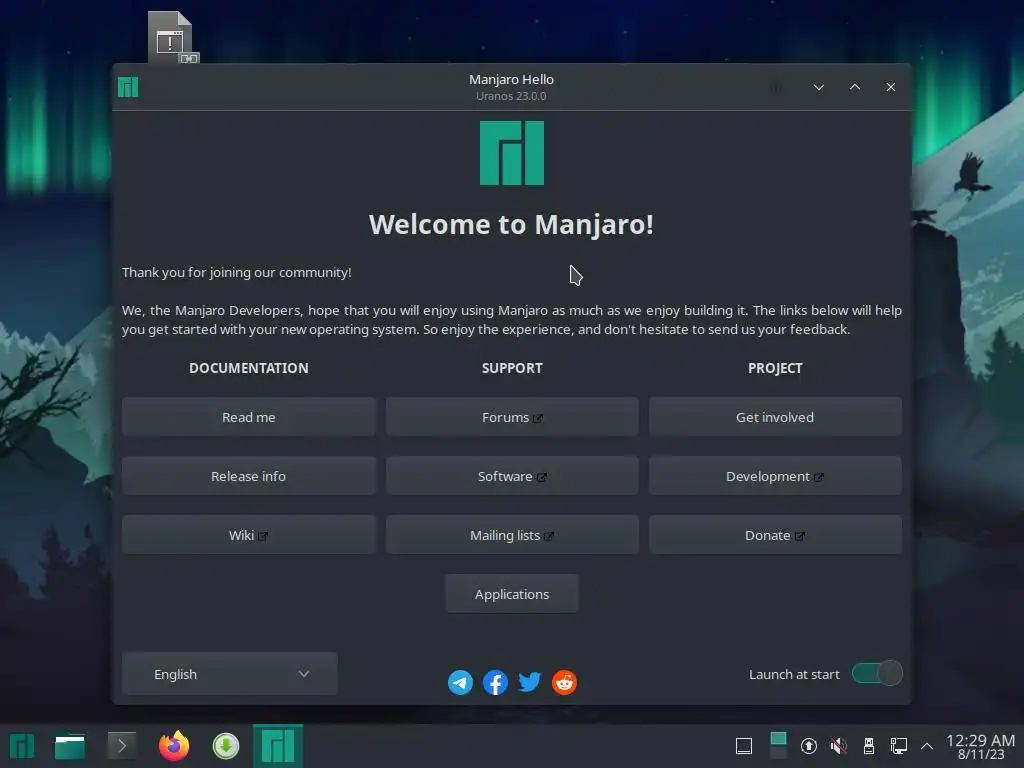Click the Get involved button
1024x768 pixels.
775,417
